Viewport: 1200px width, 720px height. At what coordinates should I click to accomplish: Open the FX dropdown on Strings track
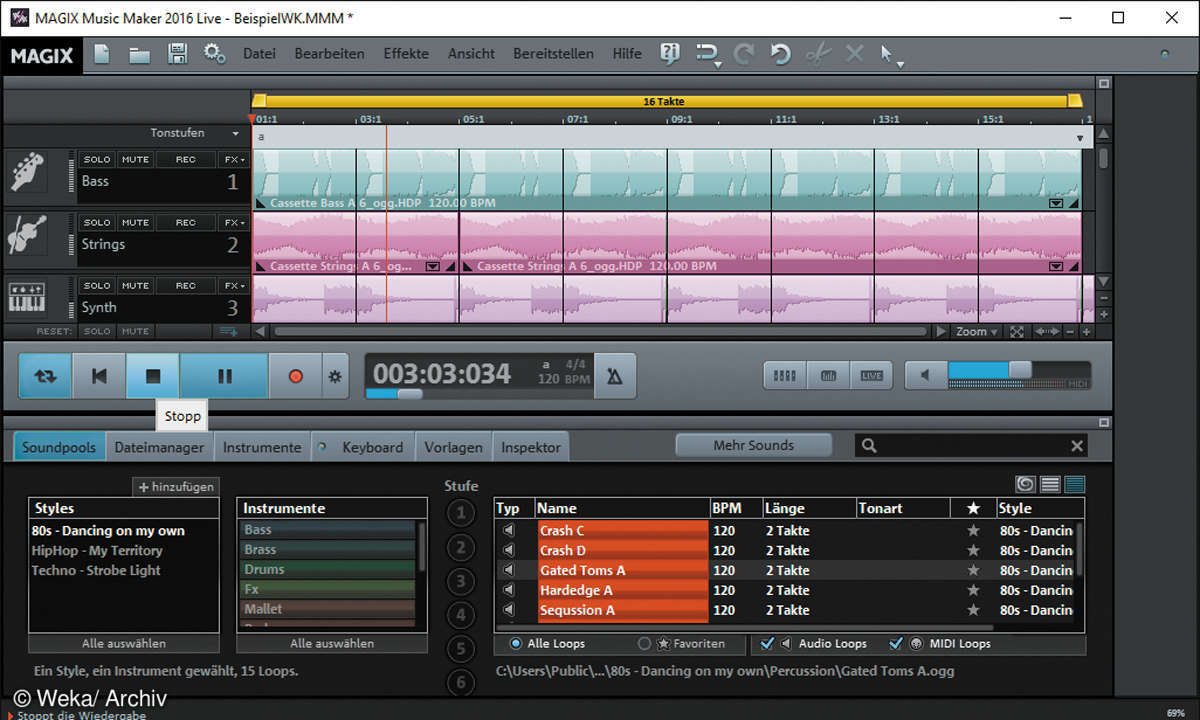[x=233, y=223]
